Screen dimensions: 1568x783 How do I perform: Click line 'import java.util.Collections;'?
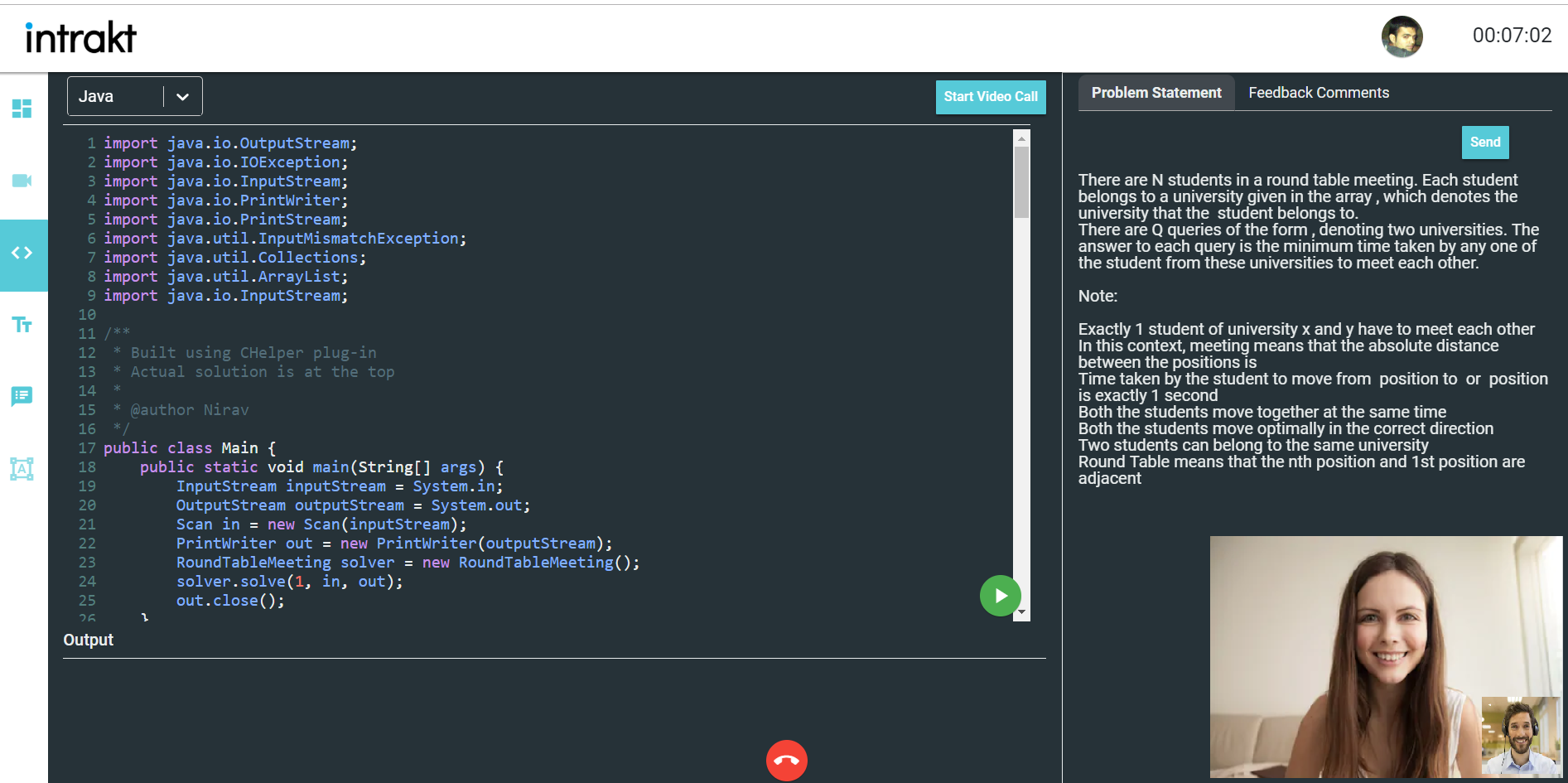pyautogui.click(x=235, y=258)
